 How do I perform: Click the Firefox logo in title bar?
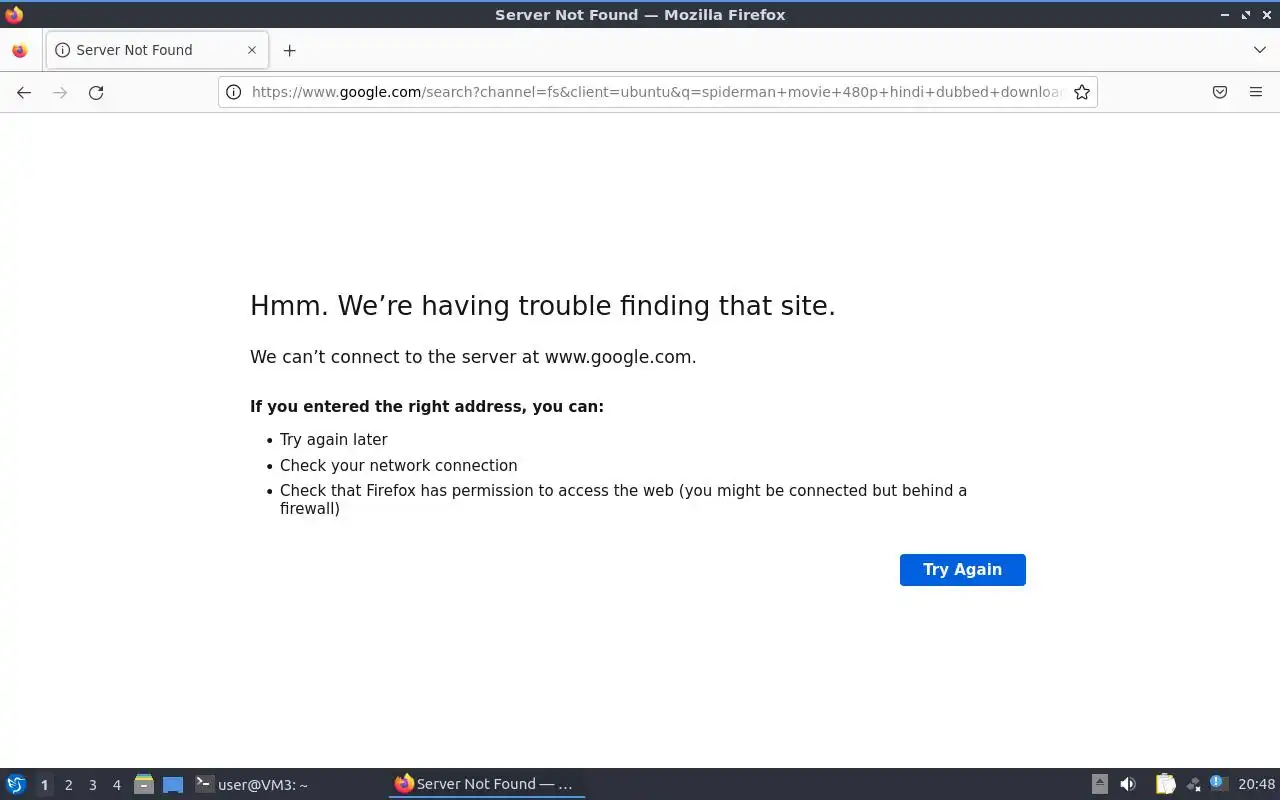coord(14,14)
